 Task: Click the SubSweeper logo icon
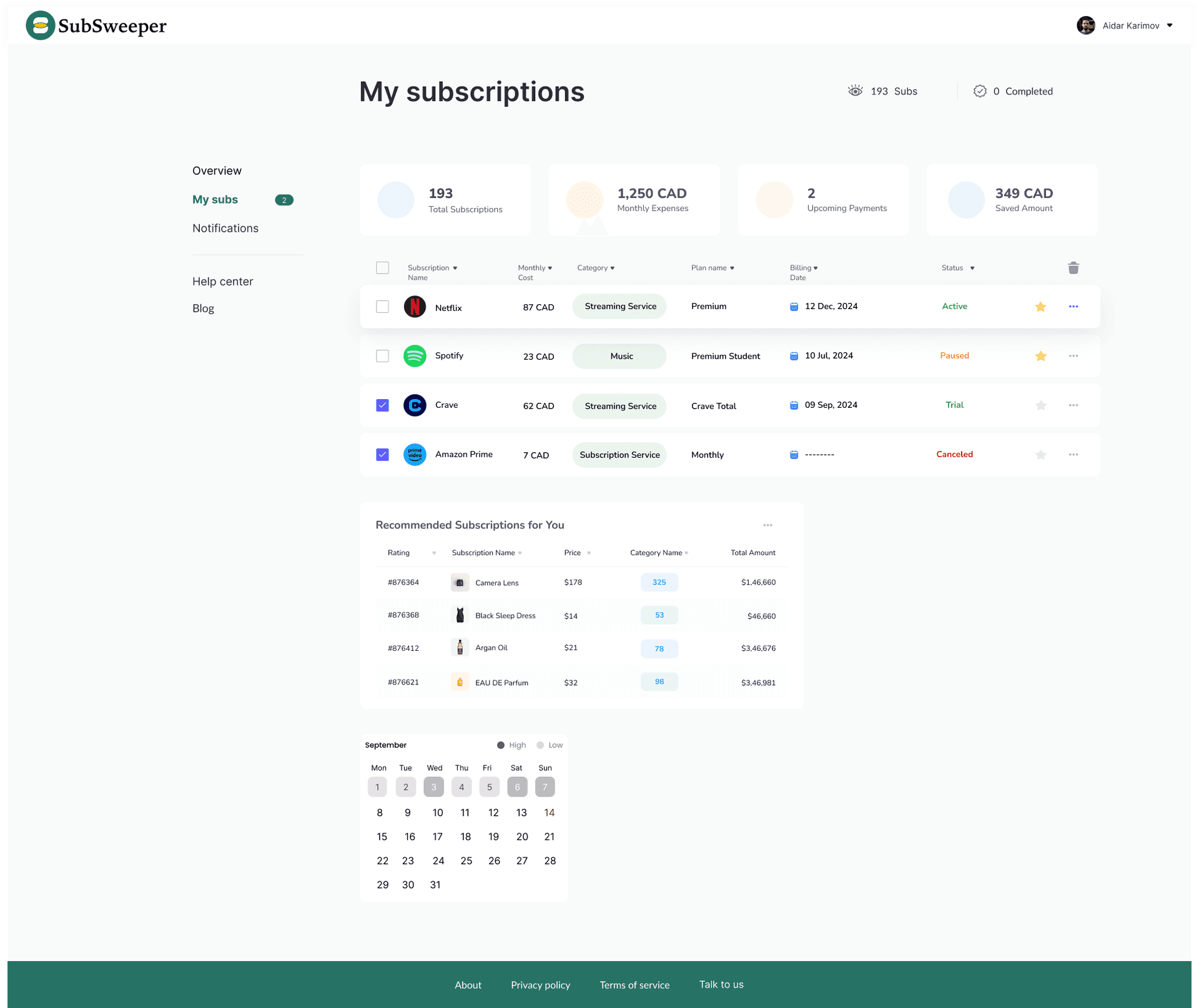[x=41, y=26]
